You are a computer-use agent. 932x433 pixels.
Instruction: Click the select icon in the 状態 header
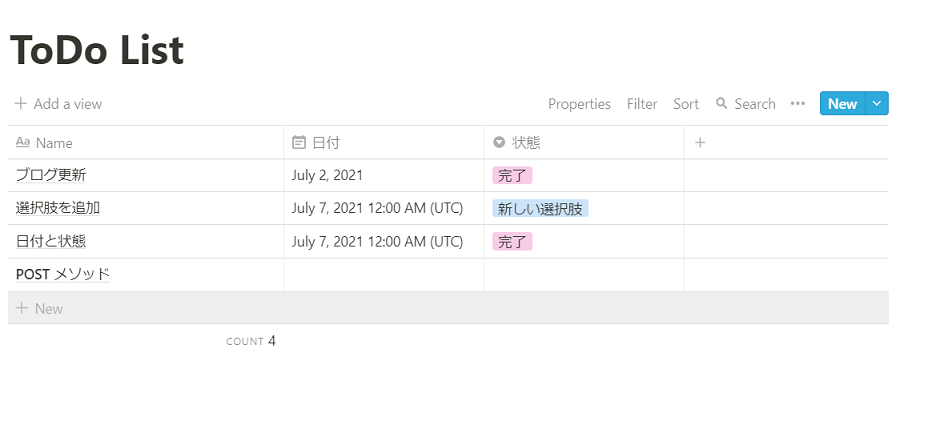point(498,143)
